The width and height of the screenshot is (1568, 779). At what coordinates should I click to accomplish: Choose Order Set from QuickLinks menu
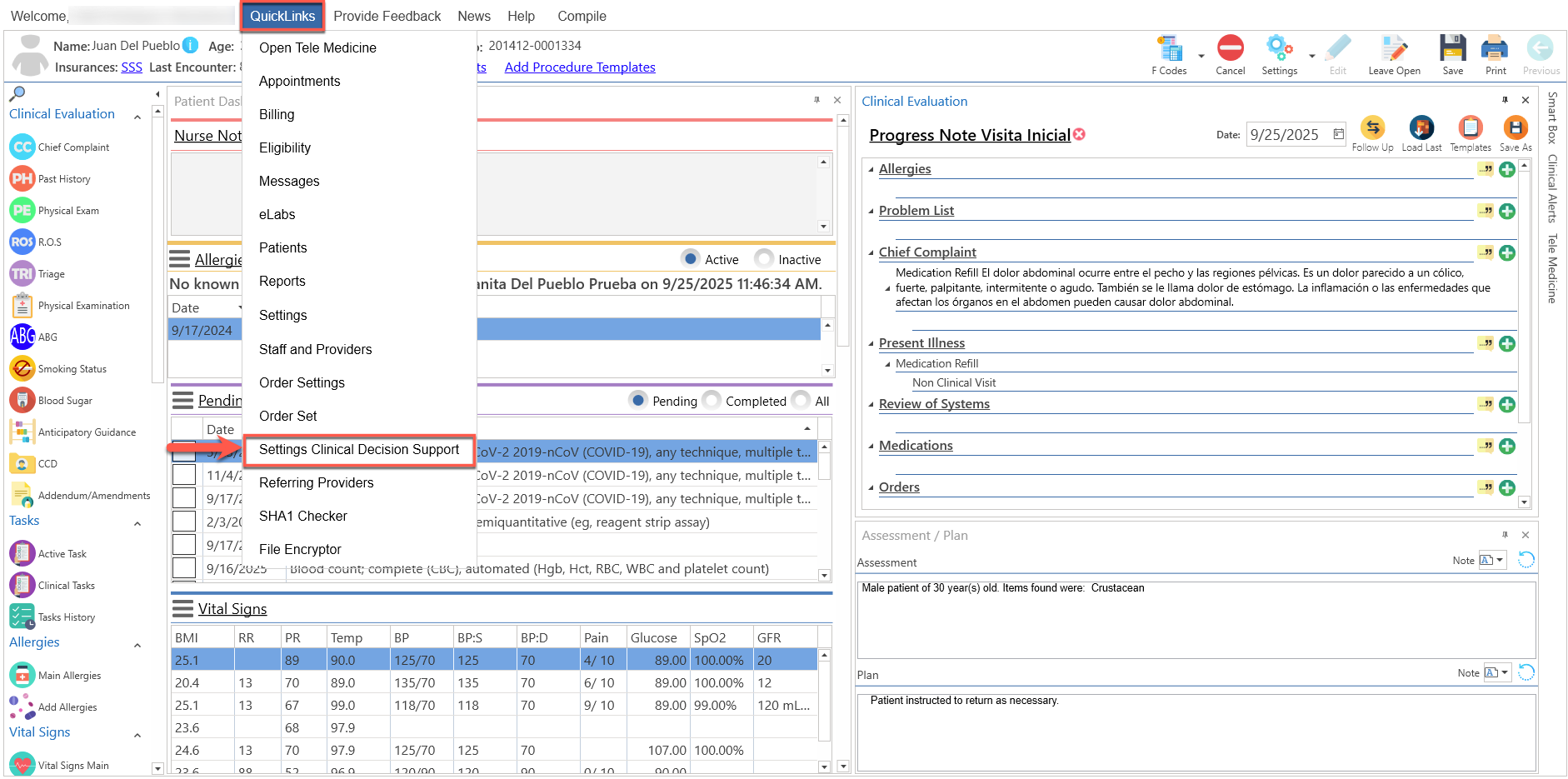[x=288, y=417]
